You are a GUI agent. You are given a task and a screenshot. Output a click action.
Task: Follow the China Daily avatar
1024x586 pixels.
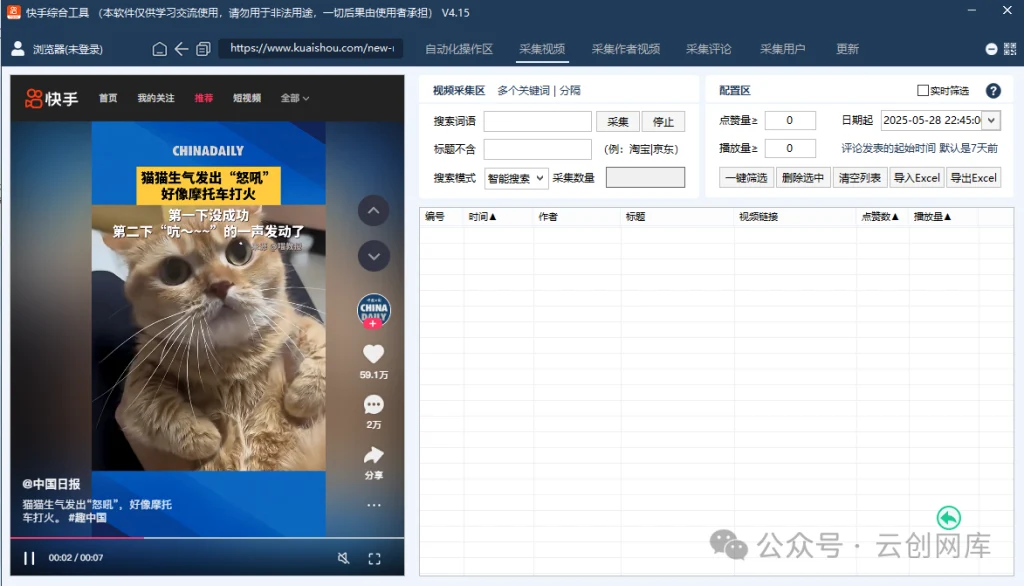[374, 310]
